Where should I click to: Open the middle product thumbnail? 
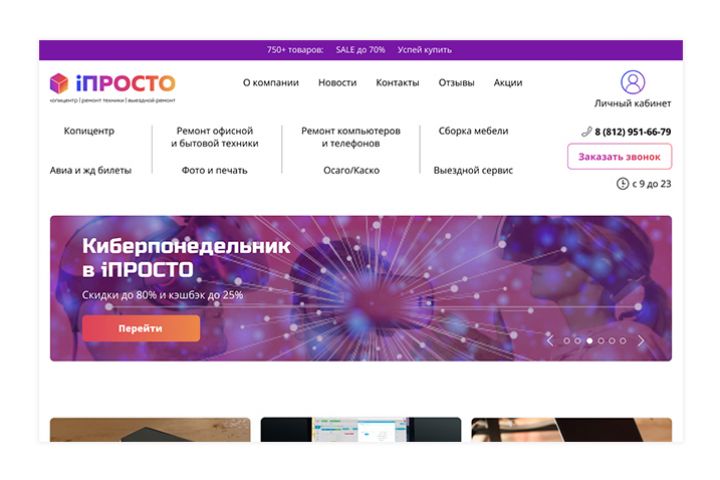[361, 429]
